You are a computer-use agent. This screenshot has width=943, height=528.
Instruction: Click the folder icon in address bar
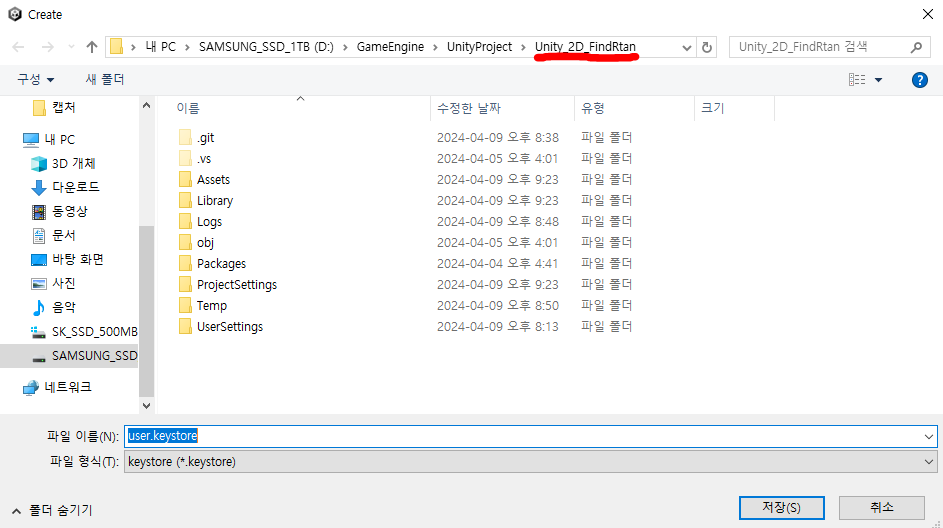coord(117,47)
